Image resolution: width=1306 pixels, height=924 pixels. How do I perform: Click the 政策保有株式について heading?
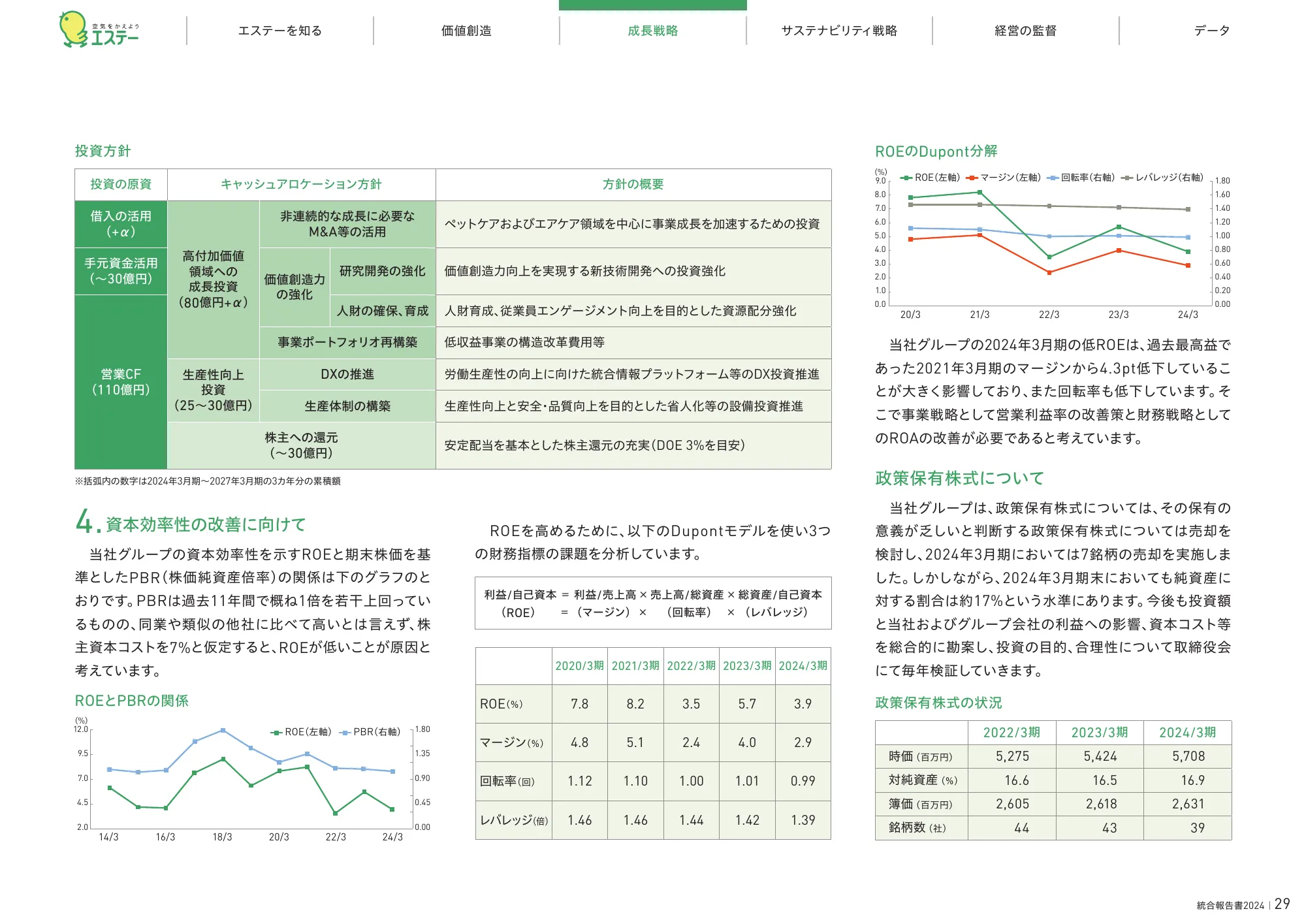pyautogui.click(x=960, y=478)
